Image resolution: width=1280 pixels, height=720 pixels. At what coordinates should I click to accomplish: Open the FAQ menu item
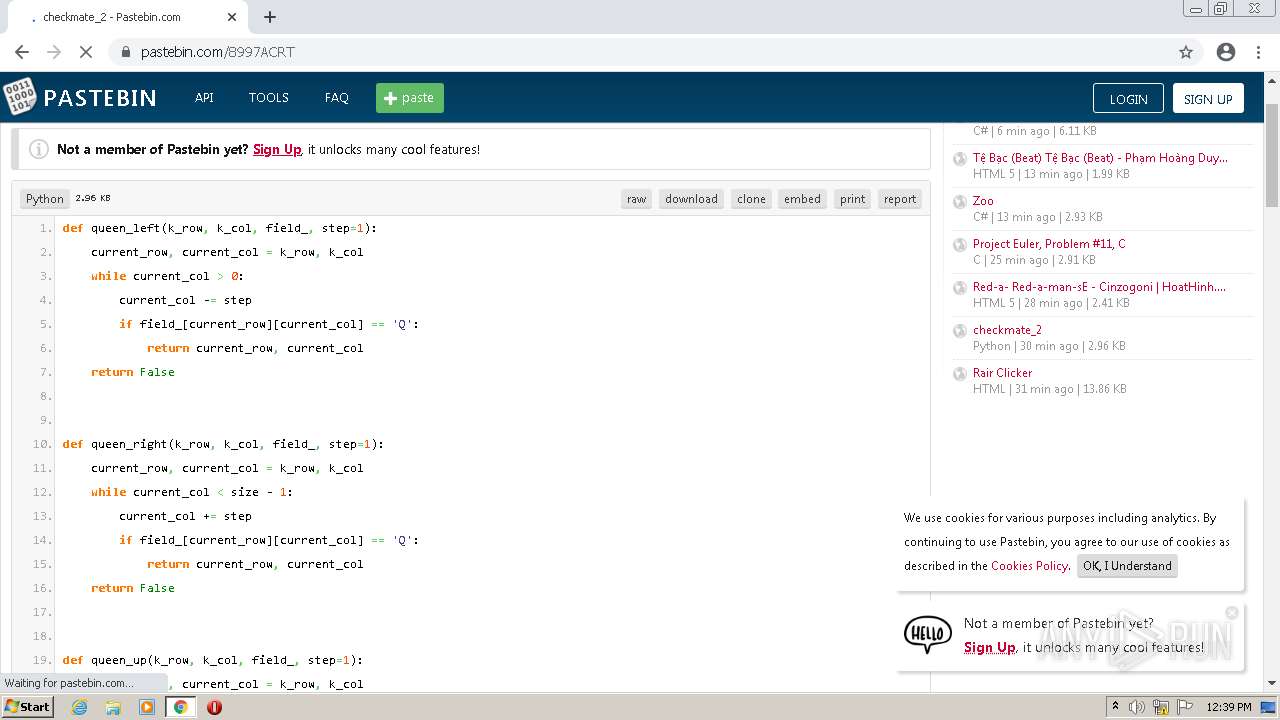(x=337, y=98)
